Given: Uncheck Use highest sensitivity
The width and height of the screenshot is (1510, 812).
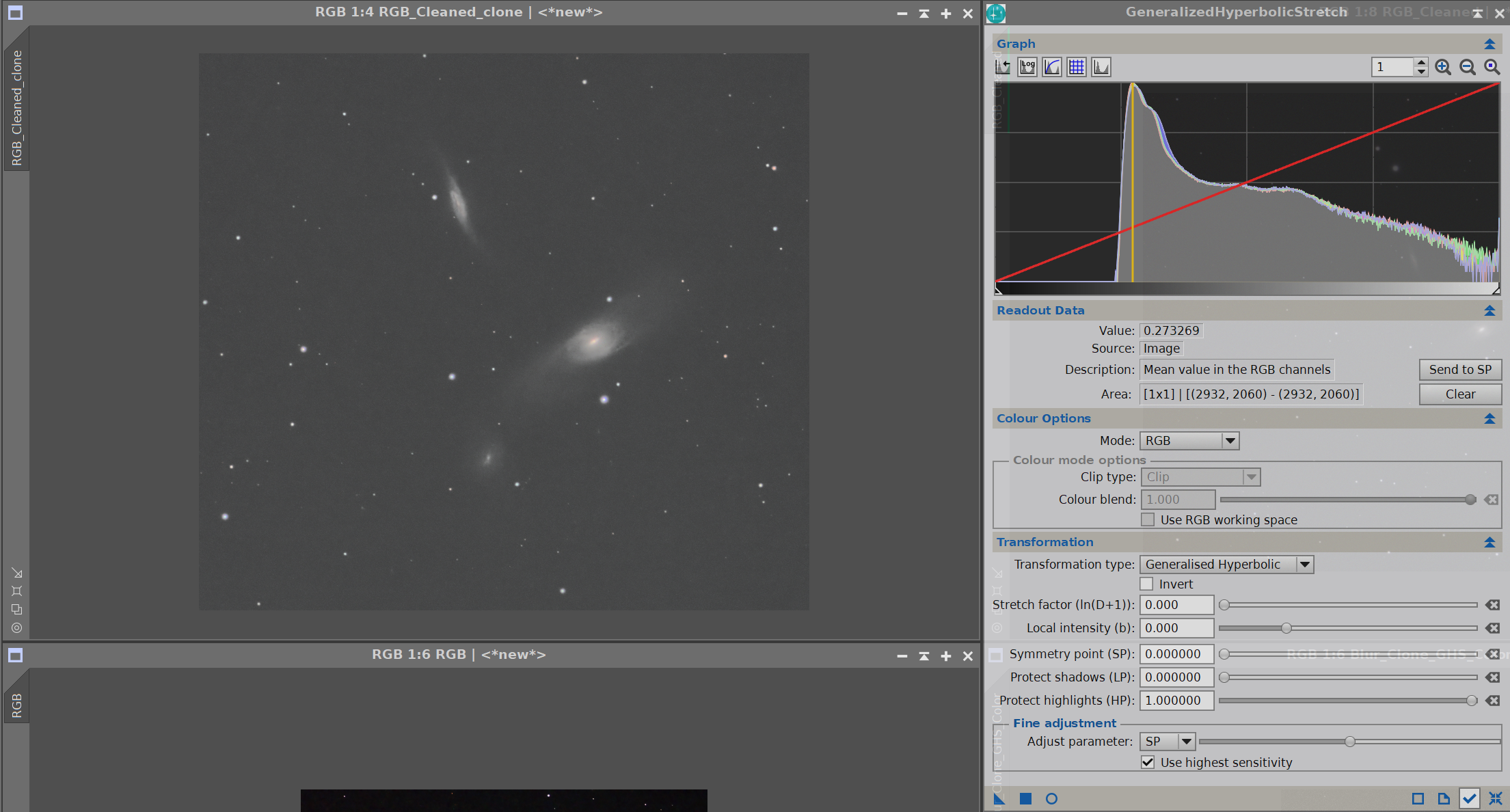Looking at the screenshot, I should (x=1148, y=762).
